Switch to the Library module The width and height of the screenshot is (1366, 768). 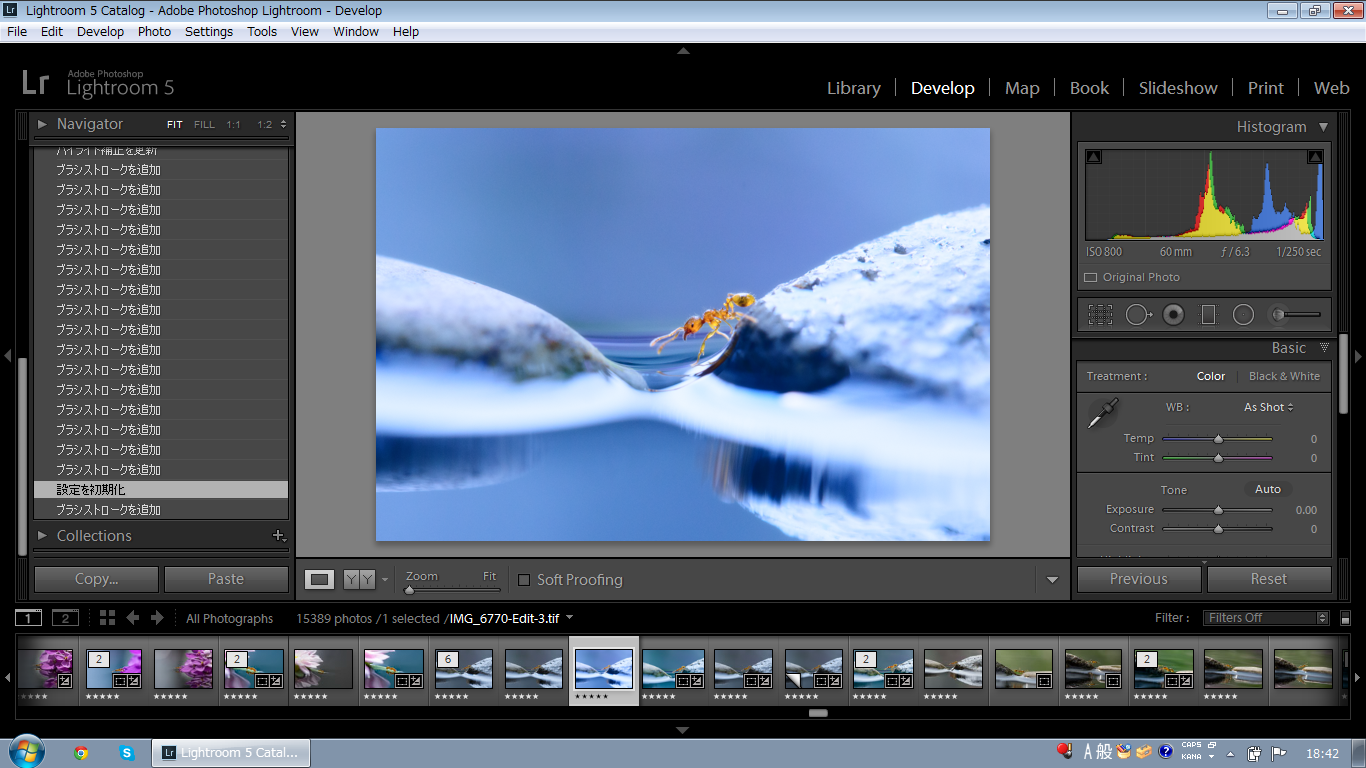tap(853, 88)
